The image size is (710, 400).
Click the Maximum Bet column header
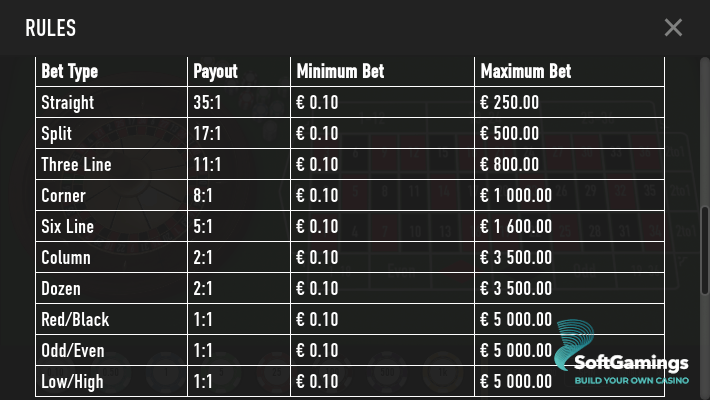tap(526, 72)
